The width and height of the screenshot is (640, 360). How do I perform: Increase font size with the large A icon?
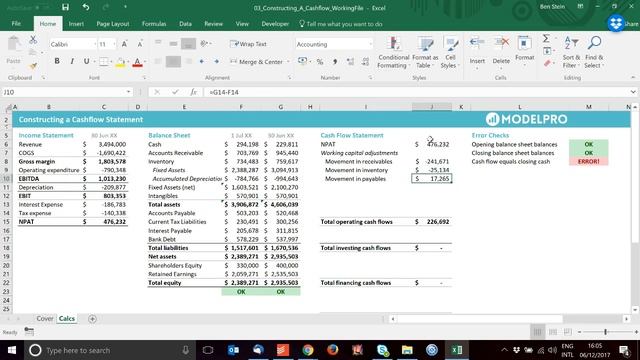pyautogui.click(x=124, y=44)
